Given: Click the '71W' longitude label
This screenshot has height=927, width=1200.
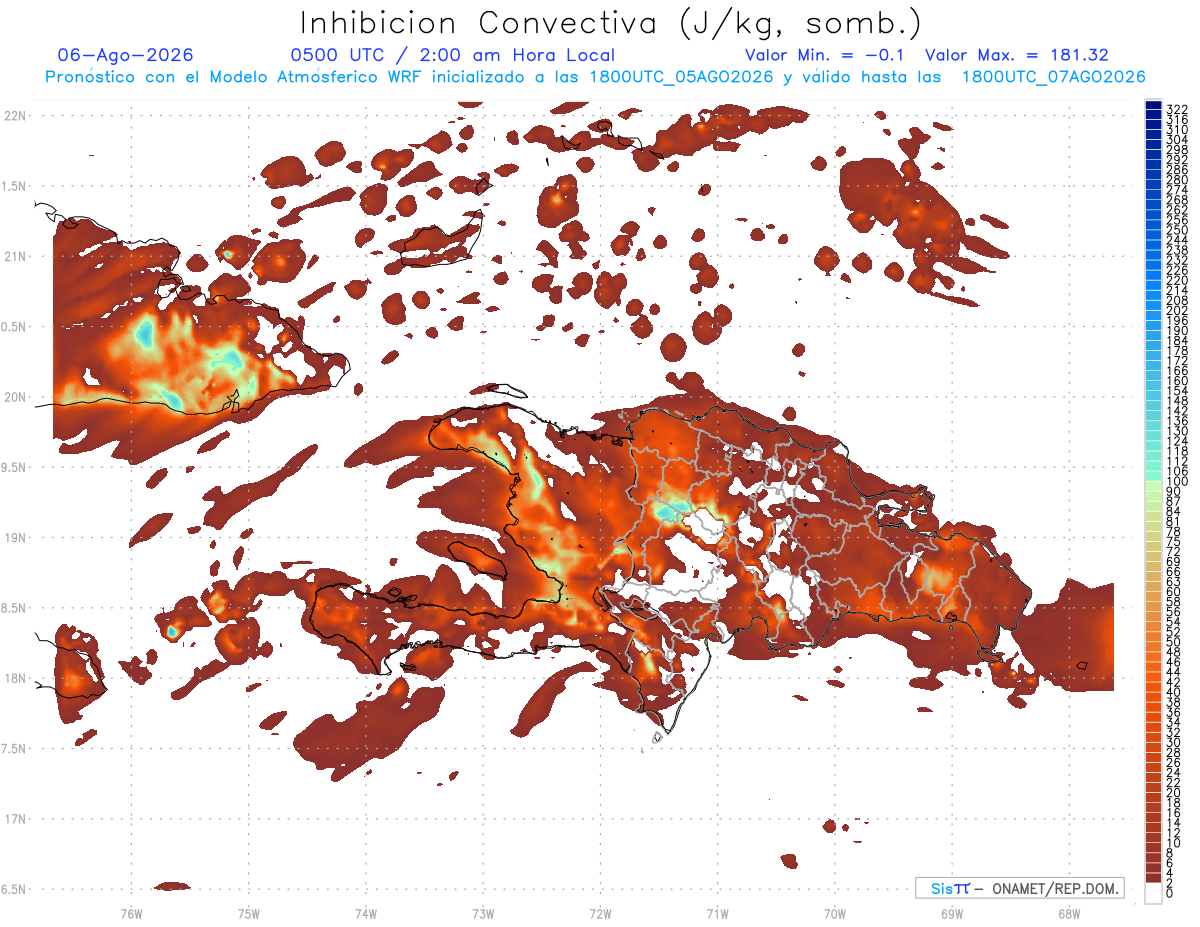Looking at the screenshot, I should tap(717, 913).
